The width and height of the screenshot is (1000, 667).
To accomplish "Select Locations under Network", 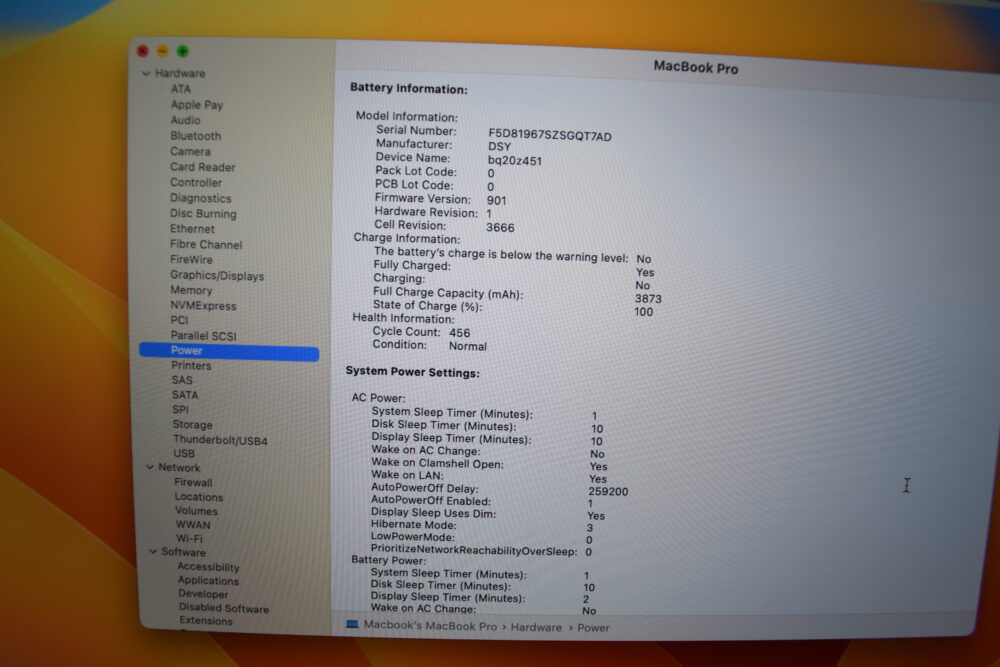I will (199, 497).
